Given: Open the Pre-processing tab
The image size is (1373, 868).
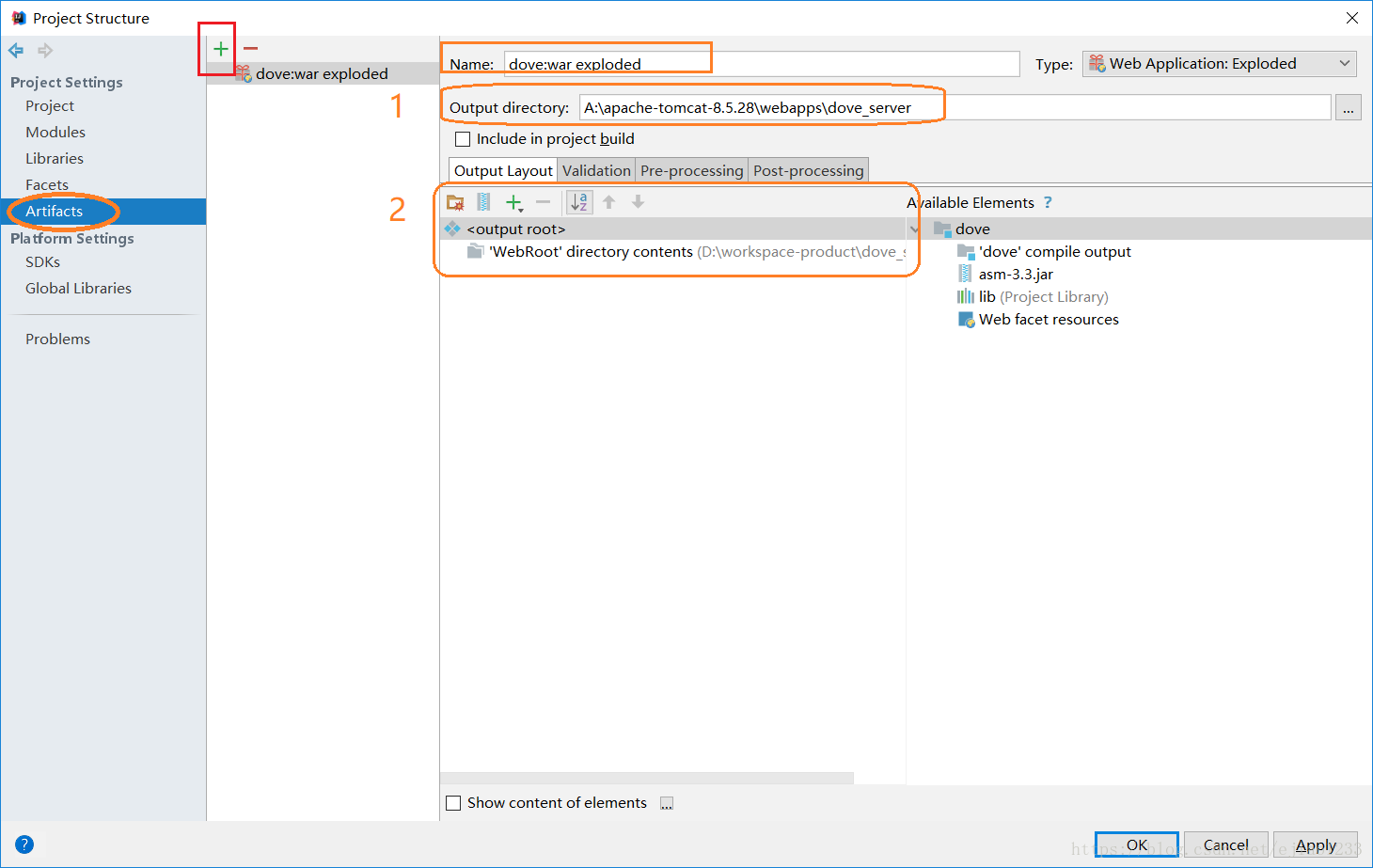Looking at the screenshot, I should tap(691, 170).
